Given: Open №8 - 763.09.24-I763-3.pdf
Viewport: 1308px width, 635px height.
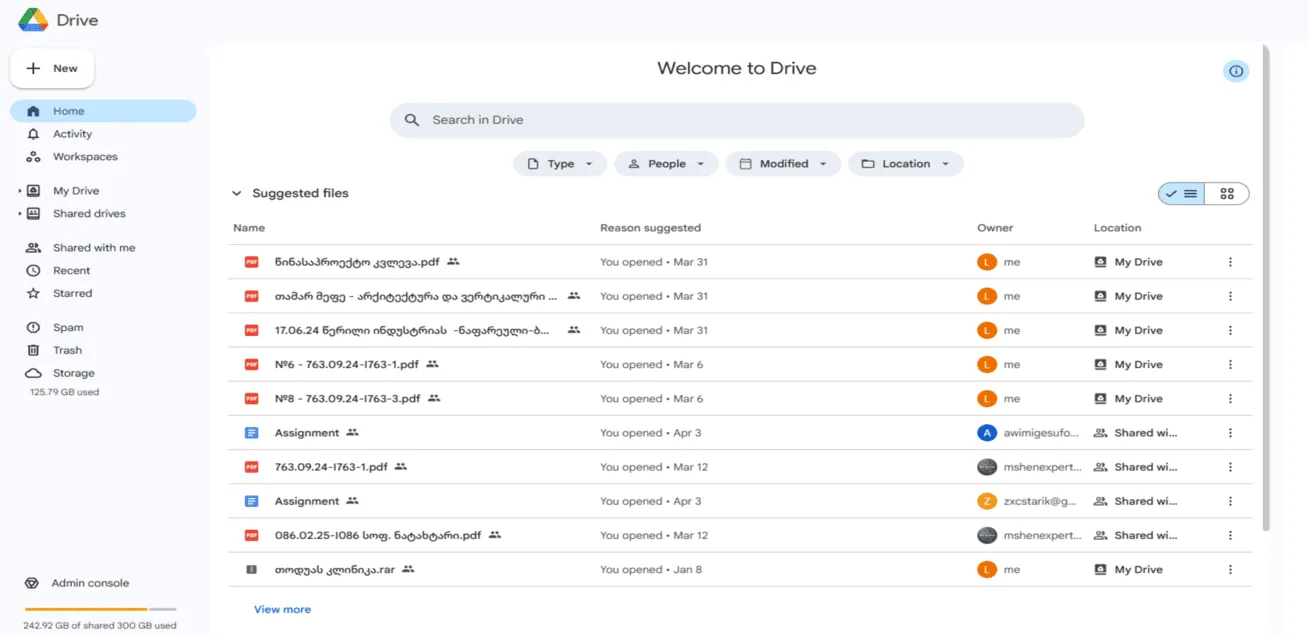Looking at the screenshot, I should [348, 399].
